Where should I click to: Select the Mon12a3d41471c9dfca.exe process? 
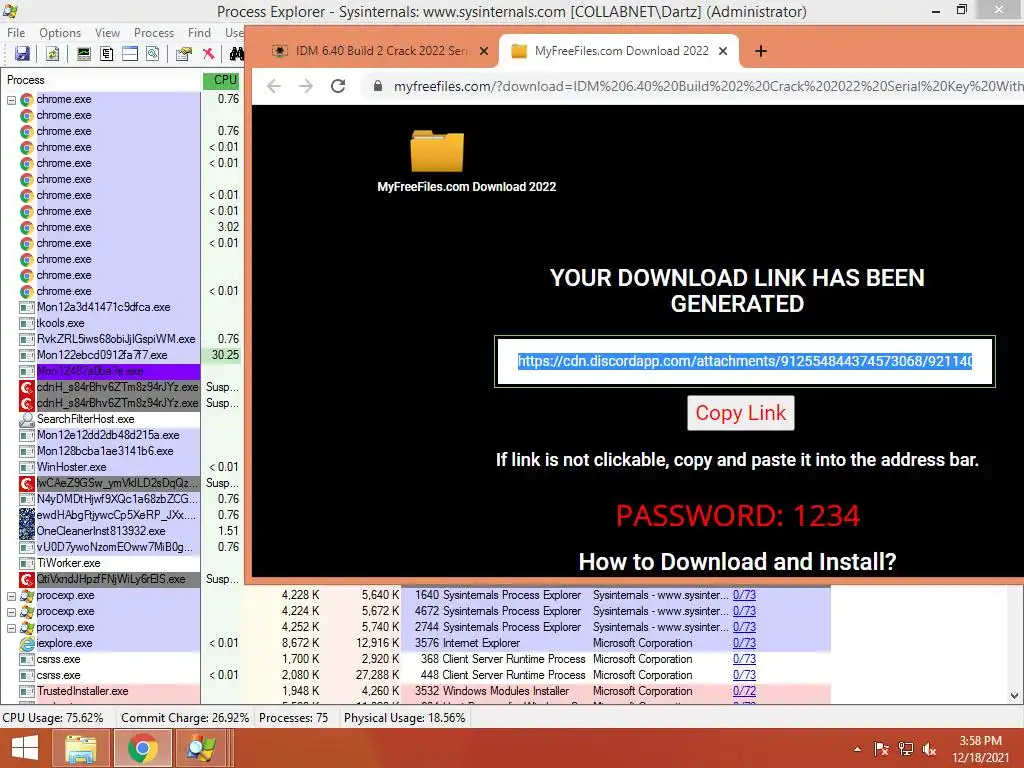click(x=103, y=307)
